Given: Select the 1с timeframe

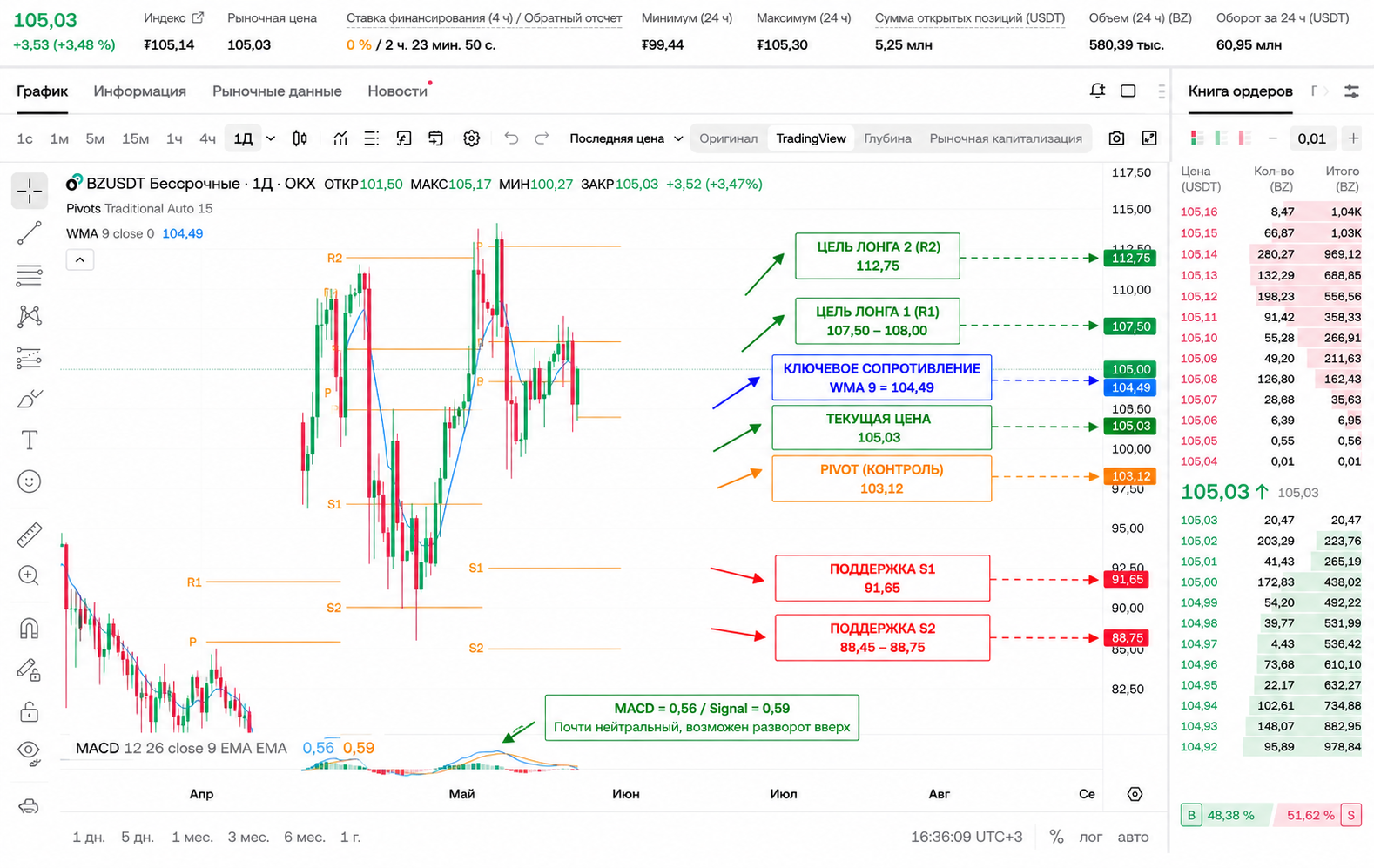Looking at the screenshot, I should (x=25, y=138).
